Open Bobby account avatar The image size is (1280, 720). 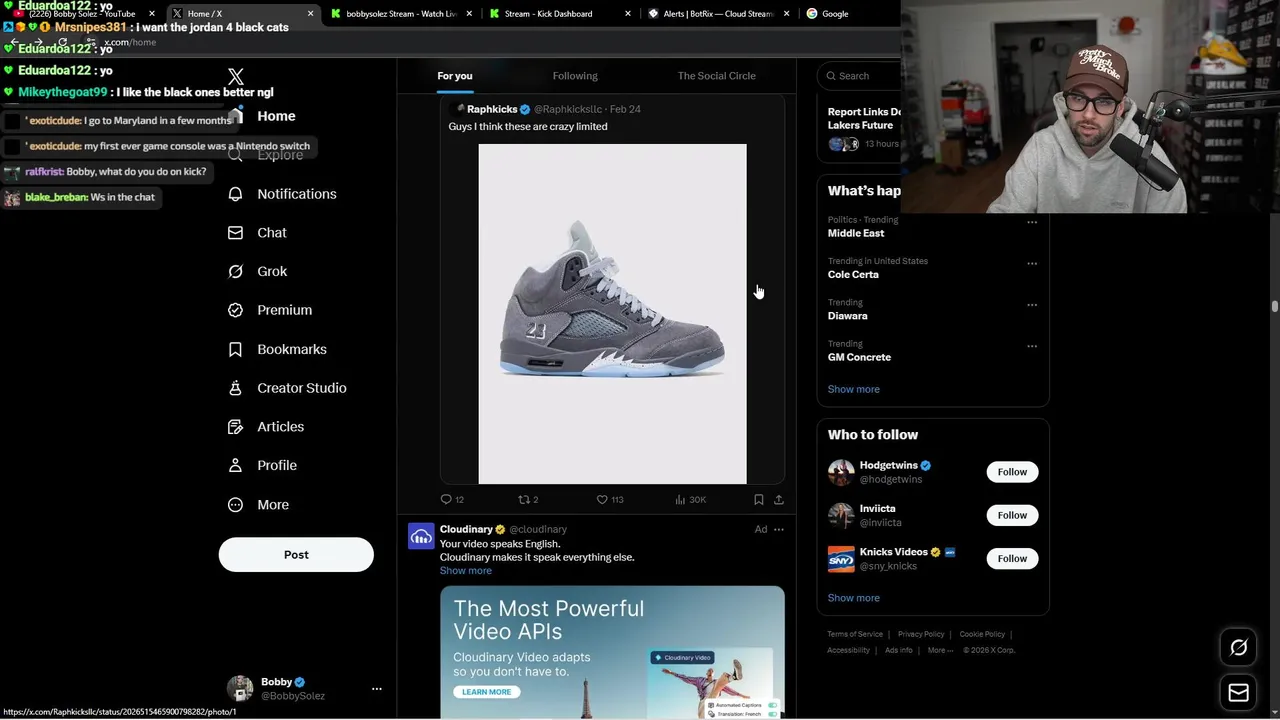point(240,688)
